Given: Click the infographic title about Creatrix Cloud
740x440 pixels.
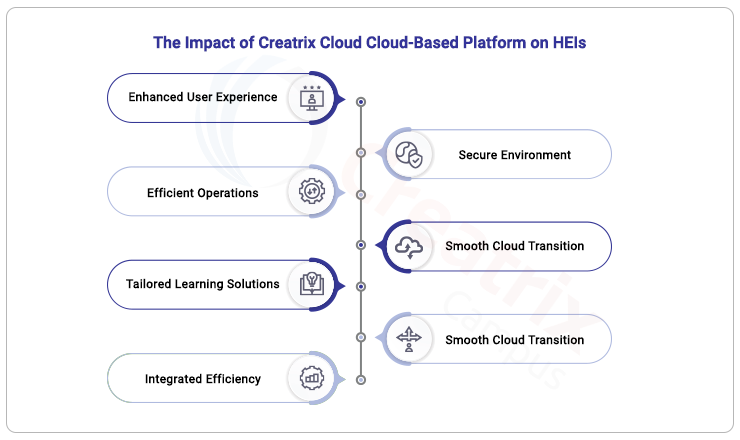Looking at the screenshot, I should 370,42.
